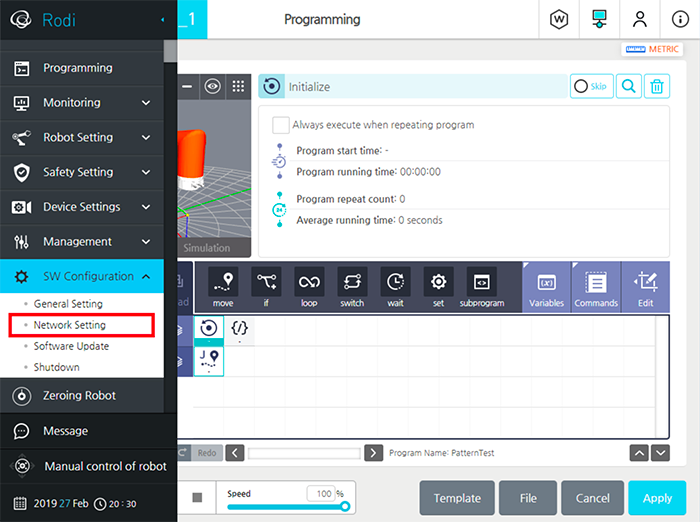The image size is (700, 522).
Task: Click the magnifier search icon
Action: 628,87
